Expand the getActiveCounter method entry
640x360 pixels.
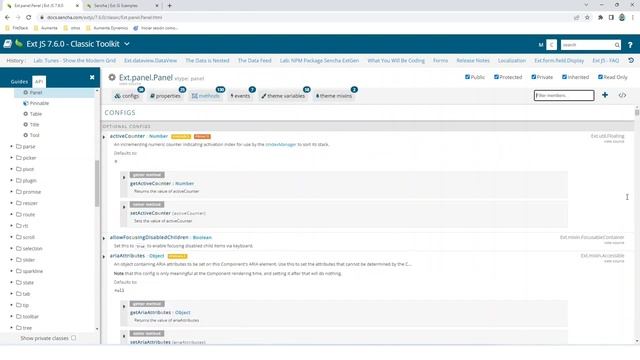click(x=124, y=178)
